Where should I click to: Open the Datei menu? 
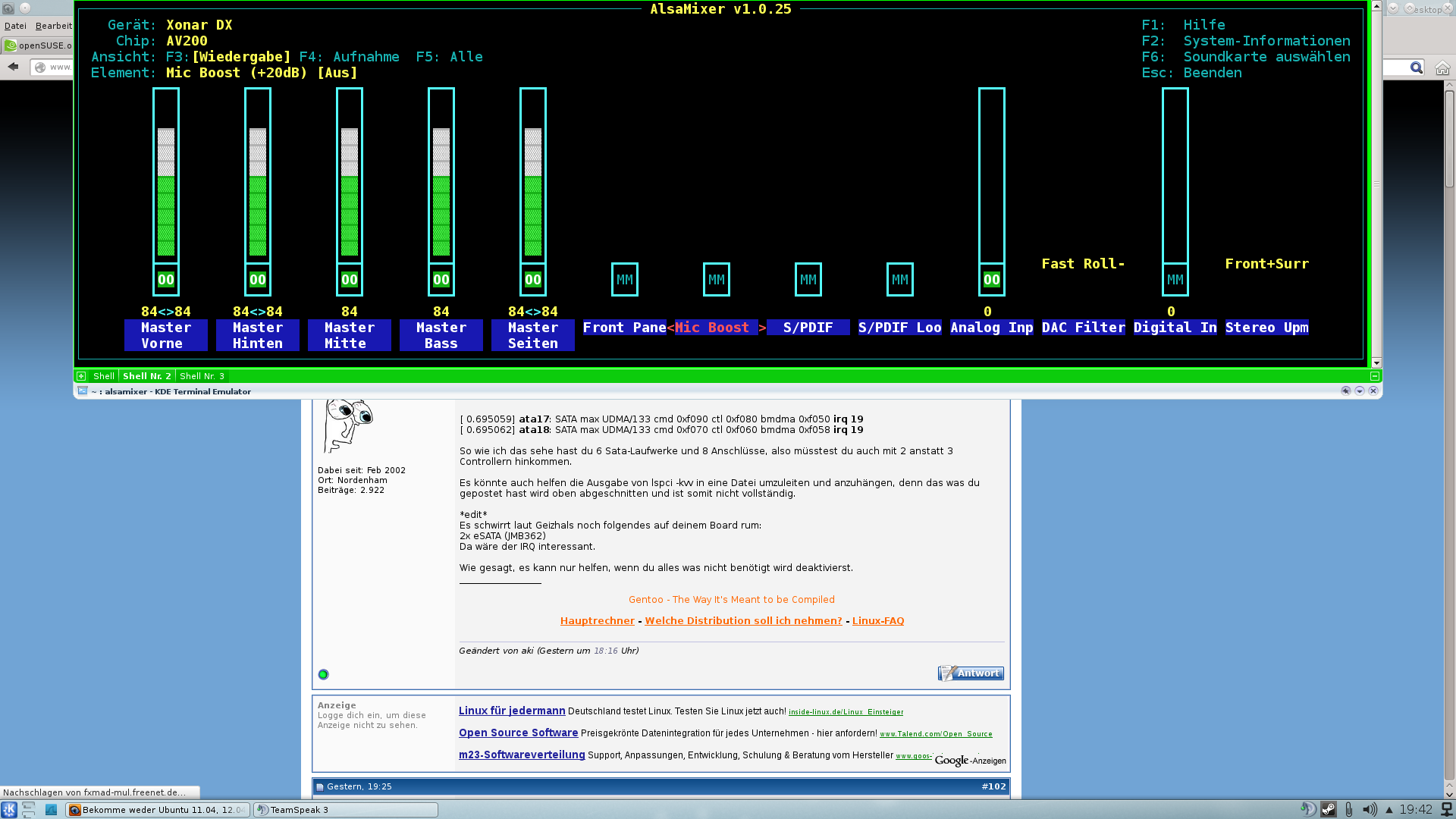tap(15, 26)
